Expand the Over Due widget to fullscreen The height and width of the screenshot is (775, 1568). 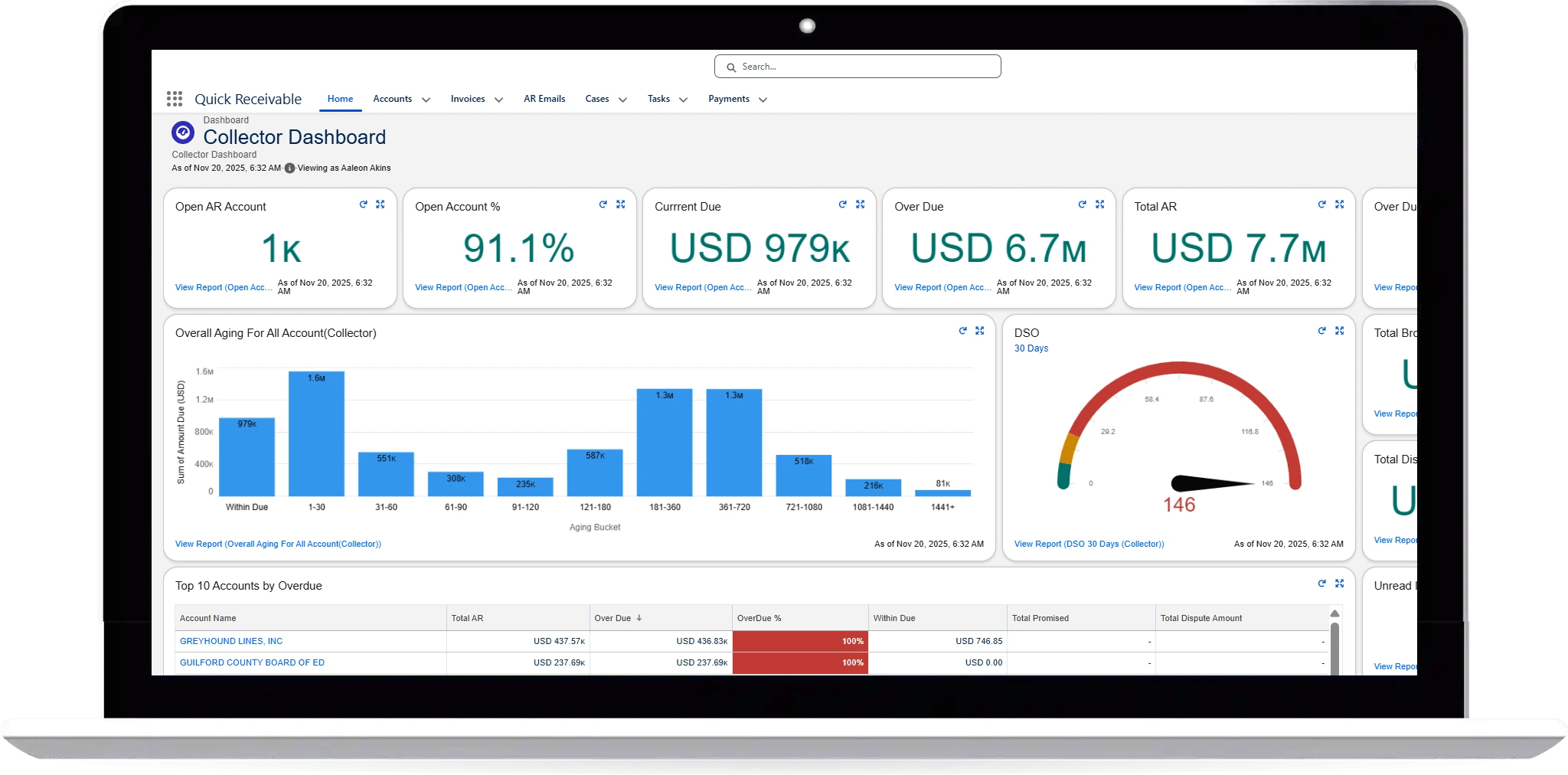tap(1099, 204)
